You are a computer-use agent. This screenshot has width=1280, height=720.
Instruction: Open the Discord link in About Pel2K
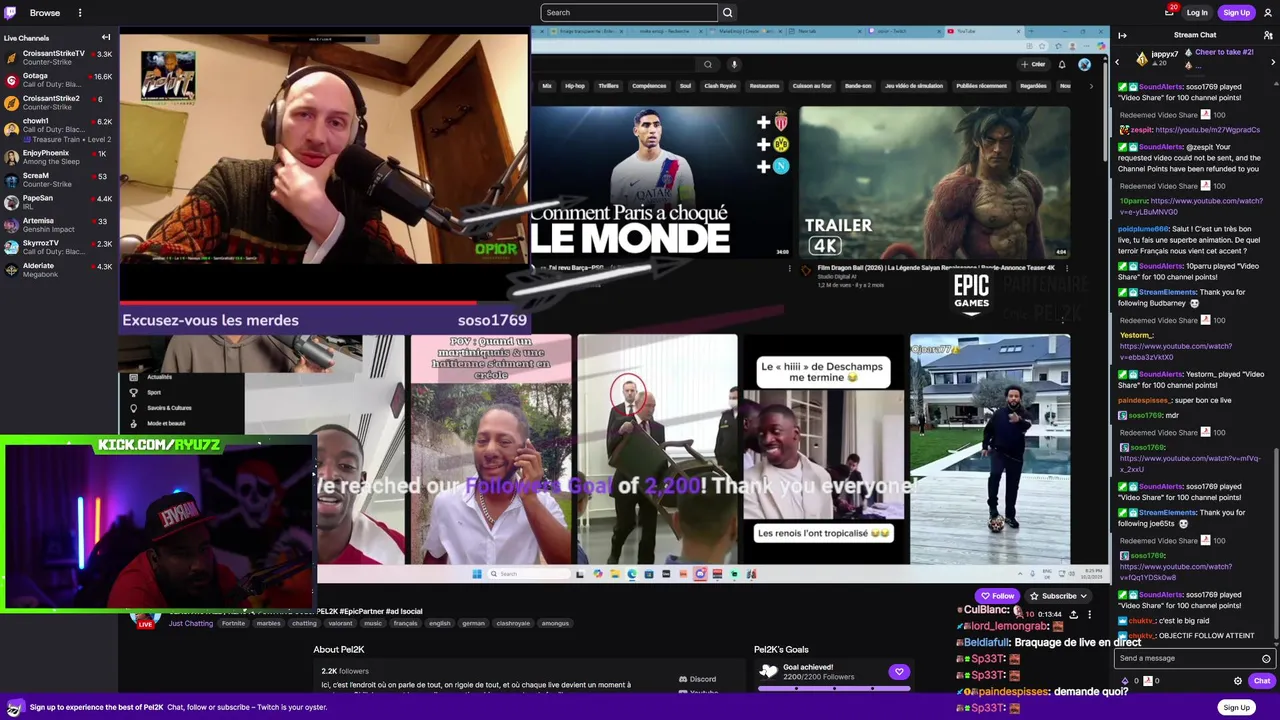point(698,679)
